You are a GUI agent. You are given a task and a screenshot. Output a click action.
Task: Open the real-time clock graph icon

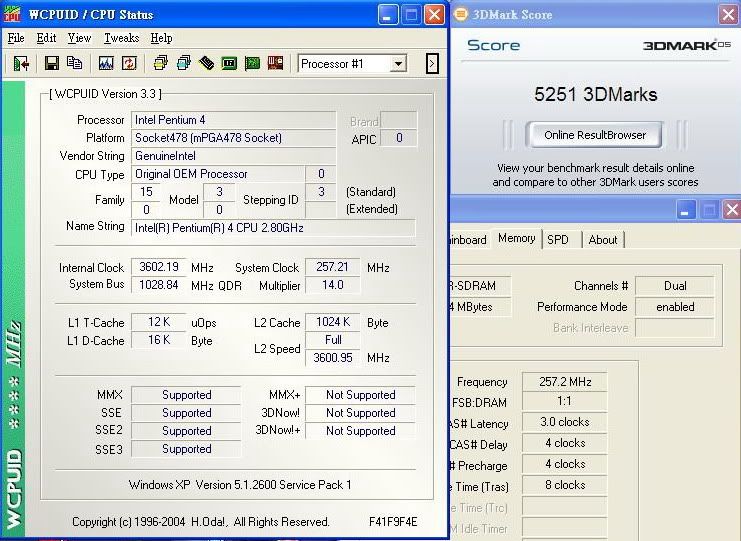coord(106,64)
